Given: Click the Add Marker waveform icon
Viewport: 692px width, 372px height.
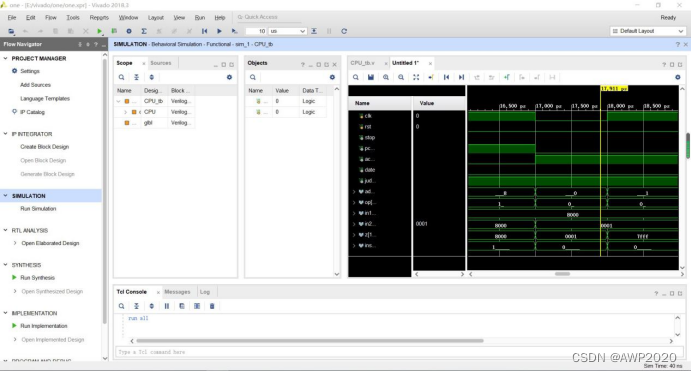Looking at the screenshot, I should click(507, 77).
